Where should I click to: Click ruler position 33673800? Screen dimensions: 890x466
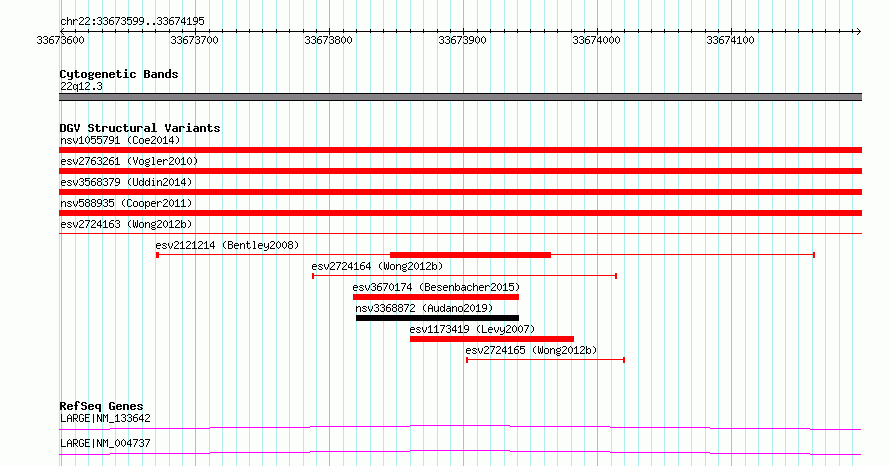pos(329,40)
